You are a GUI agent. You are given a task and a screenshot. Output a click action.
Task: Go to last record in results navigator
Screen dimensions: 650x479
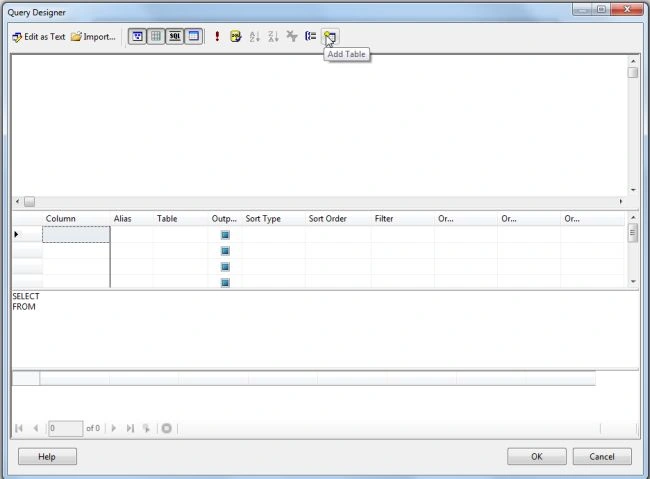coord(130,428)
